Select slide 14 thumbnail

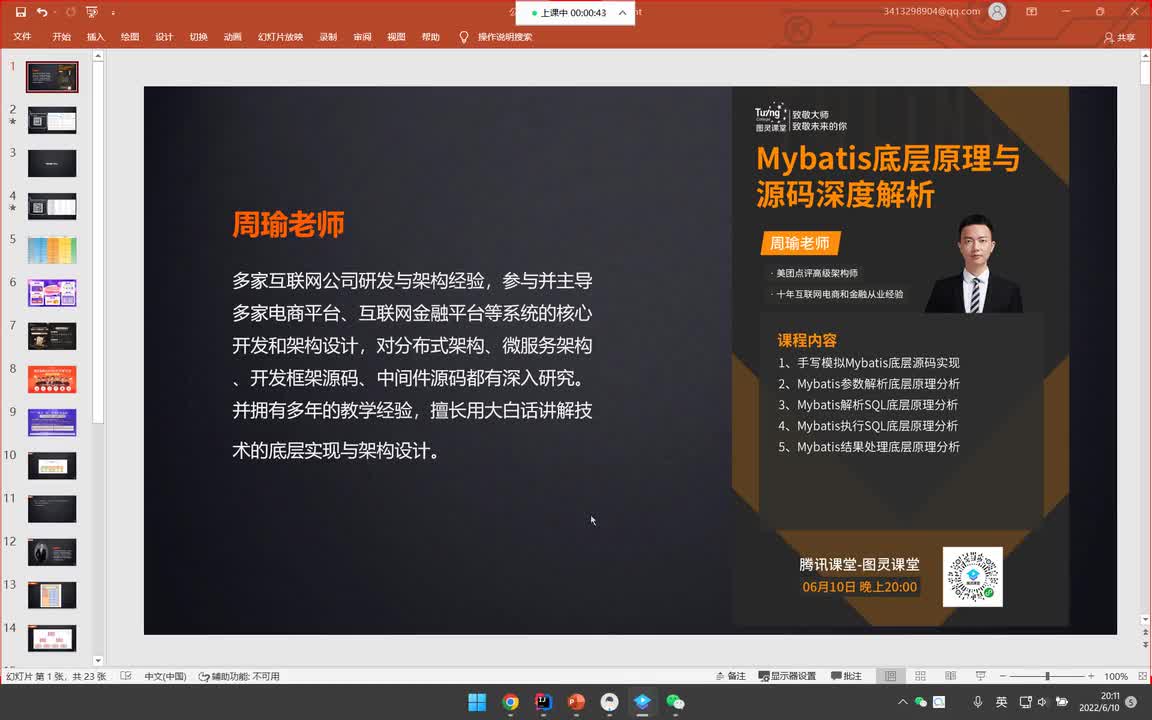[52, 638]
